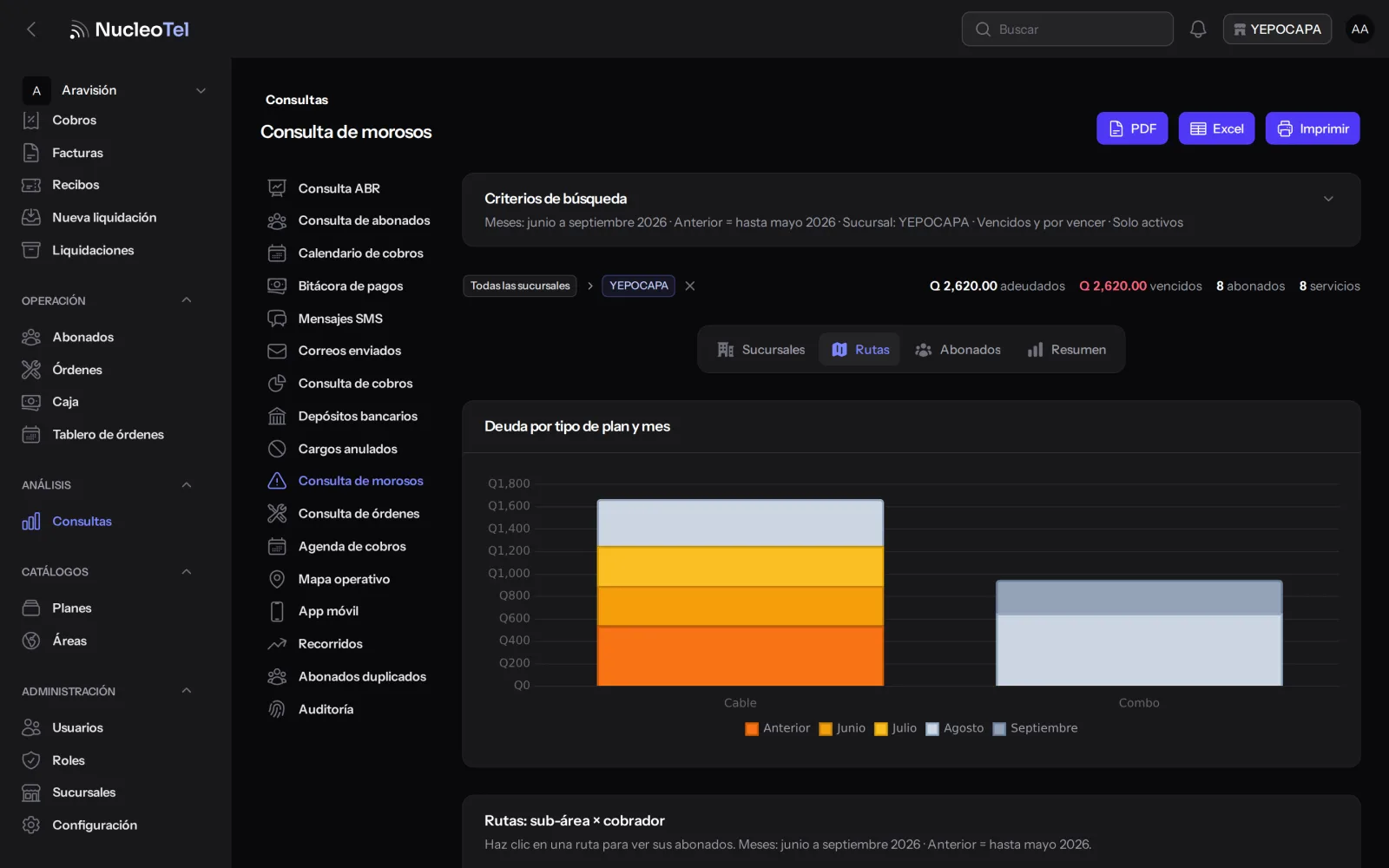Click the Órdenes tools icon in the sidebar

[31, 370]
